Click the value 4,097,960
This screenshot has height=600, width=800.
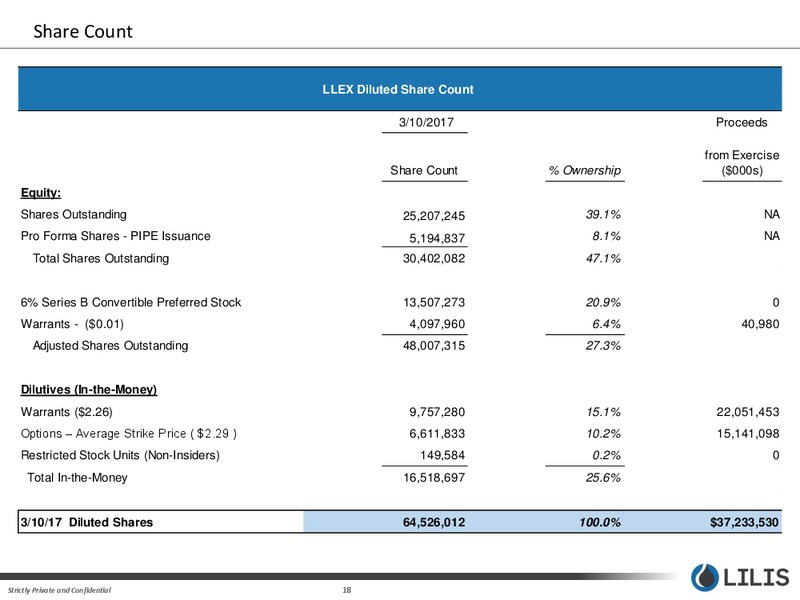[437, 324]
